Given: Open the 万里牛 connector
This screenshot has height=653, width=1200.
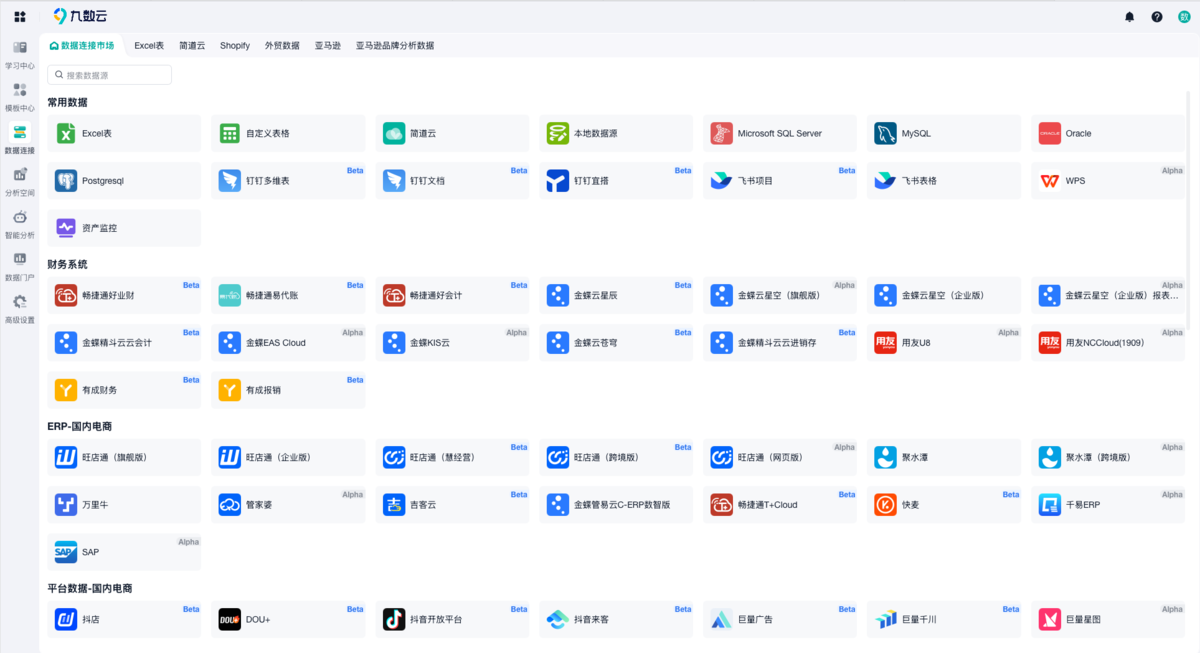Looking at the screenshot, I should (124, 505).
